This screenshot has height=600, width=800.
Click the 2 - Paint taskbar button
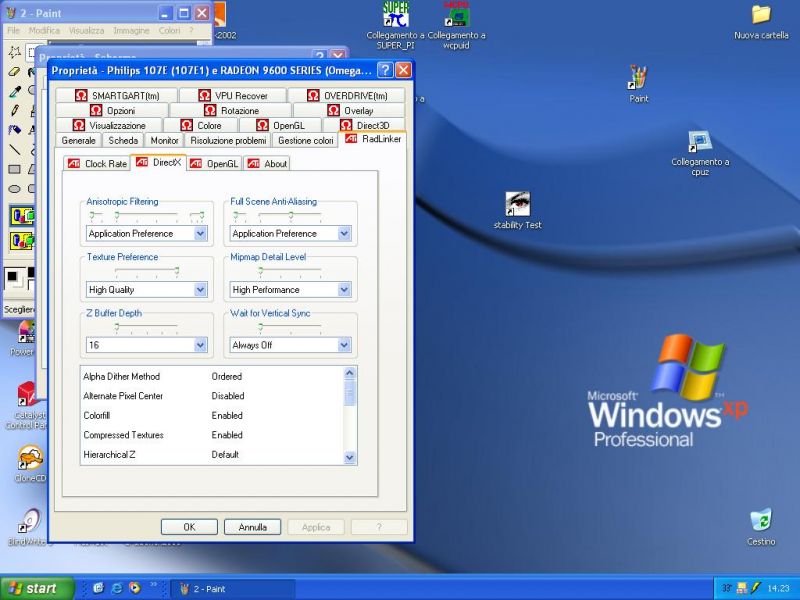[x=232, y=589]
